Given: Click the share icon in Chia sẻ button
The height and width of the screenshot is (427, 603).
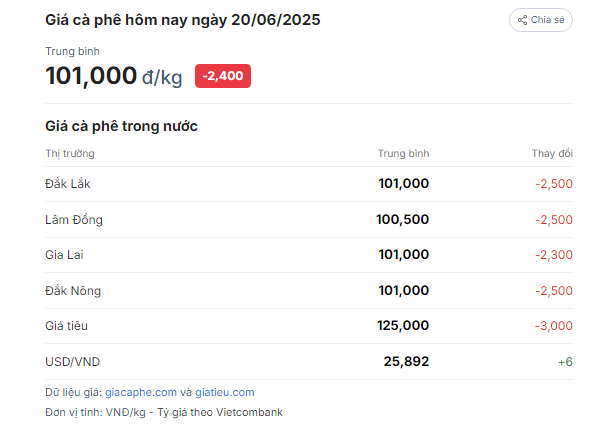Looking at the screenshot, I should click(522, 20).
